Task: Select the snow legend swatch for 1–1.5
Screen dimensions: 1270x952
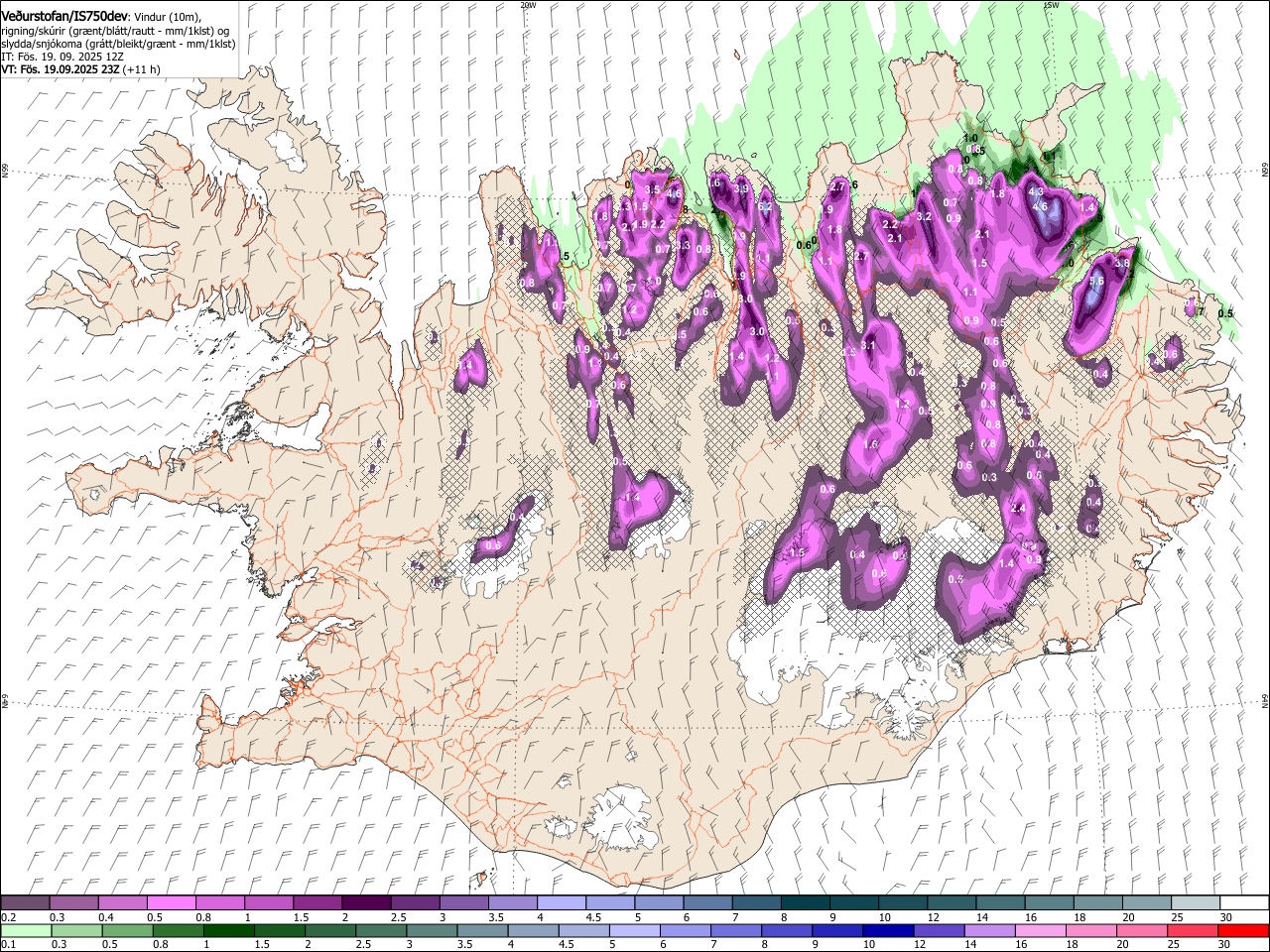Action: click(268, 902)
